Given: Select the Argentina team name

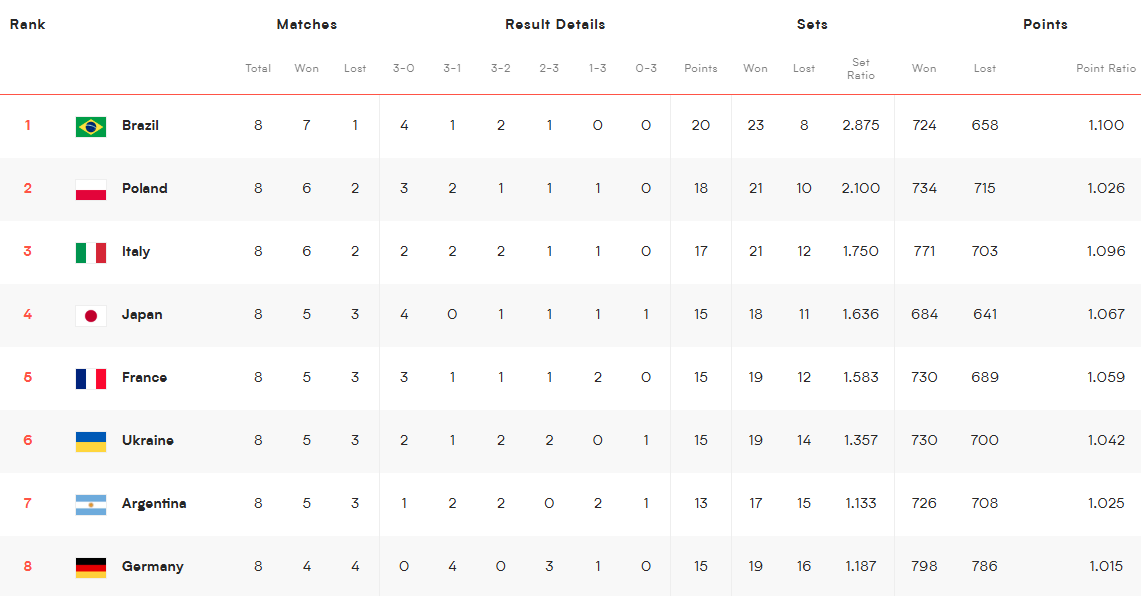Looking at the screenshot, I should (154, 504).
